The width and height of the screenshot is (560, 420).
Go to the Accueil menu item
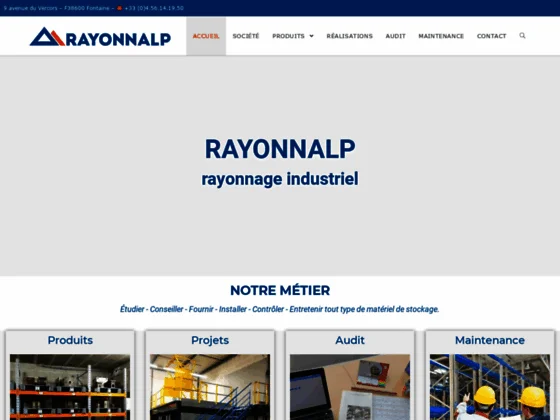(x=206, y=36)
